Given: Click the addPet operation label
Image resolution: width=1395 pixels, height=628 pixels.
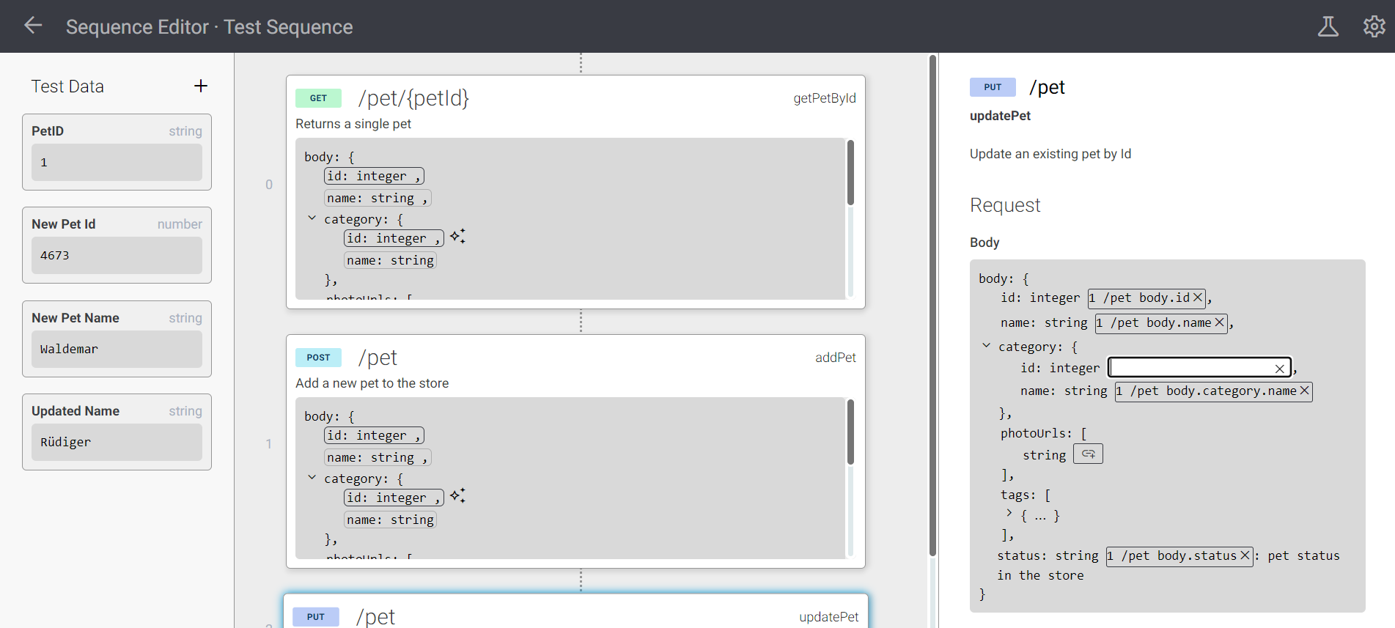Looking at the screenshot, I should coord(835,357).
